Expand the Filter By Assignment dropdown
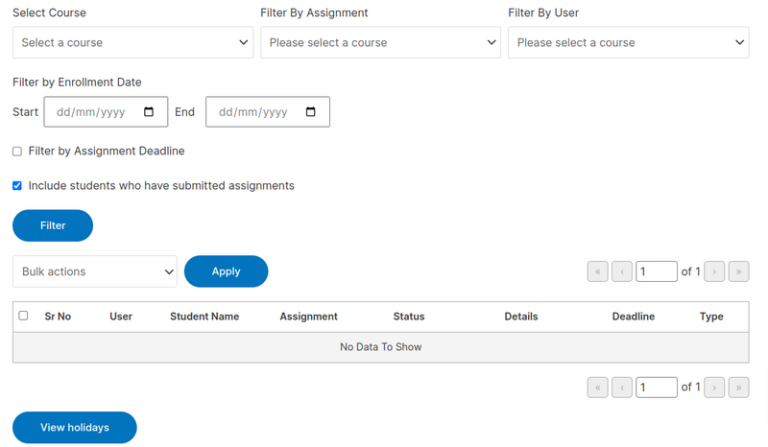Viewport: 768px width, 447px height. (380, 43)
